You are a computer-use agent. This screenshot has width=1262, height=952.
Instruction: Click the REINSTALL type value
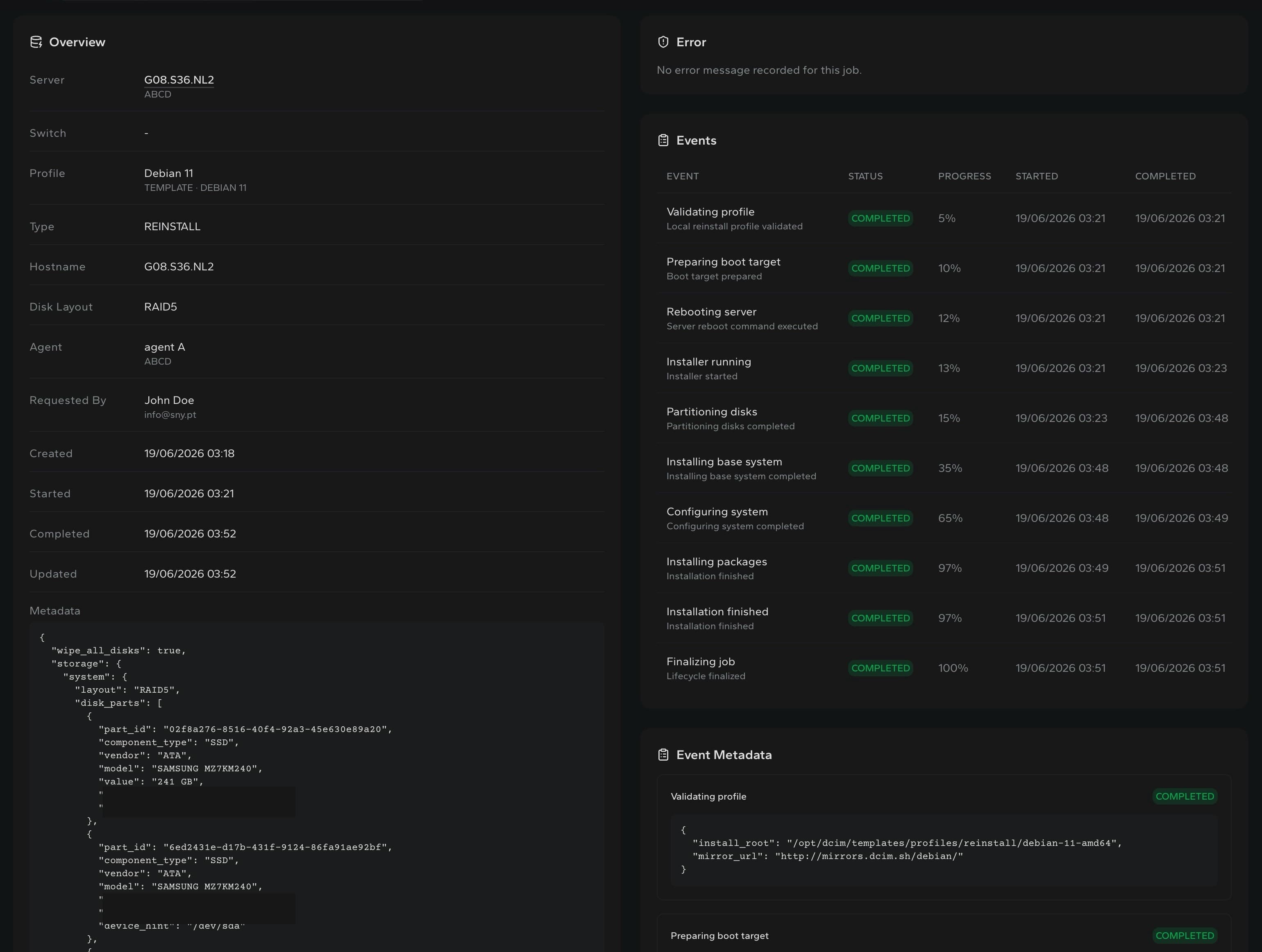[172, 227]
